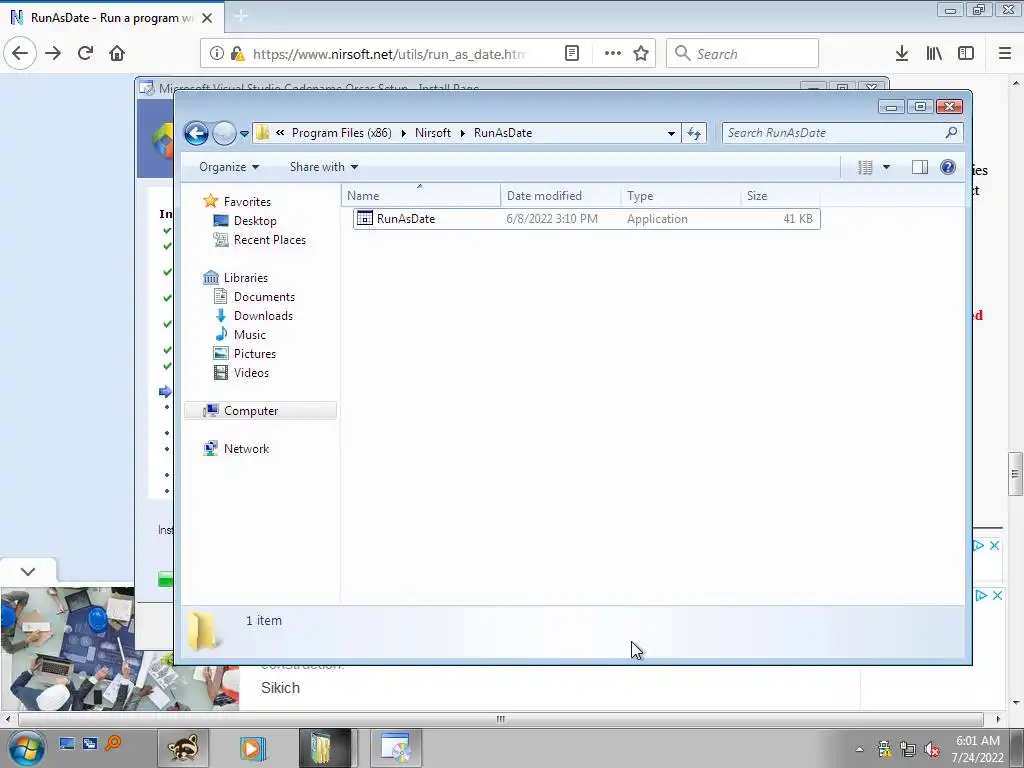This screenshot has height=768, width=1024.
Task: Go forward in the Firefox browser
Action: click(x=53, y=54)
